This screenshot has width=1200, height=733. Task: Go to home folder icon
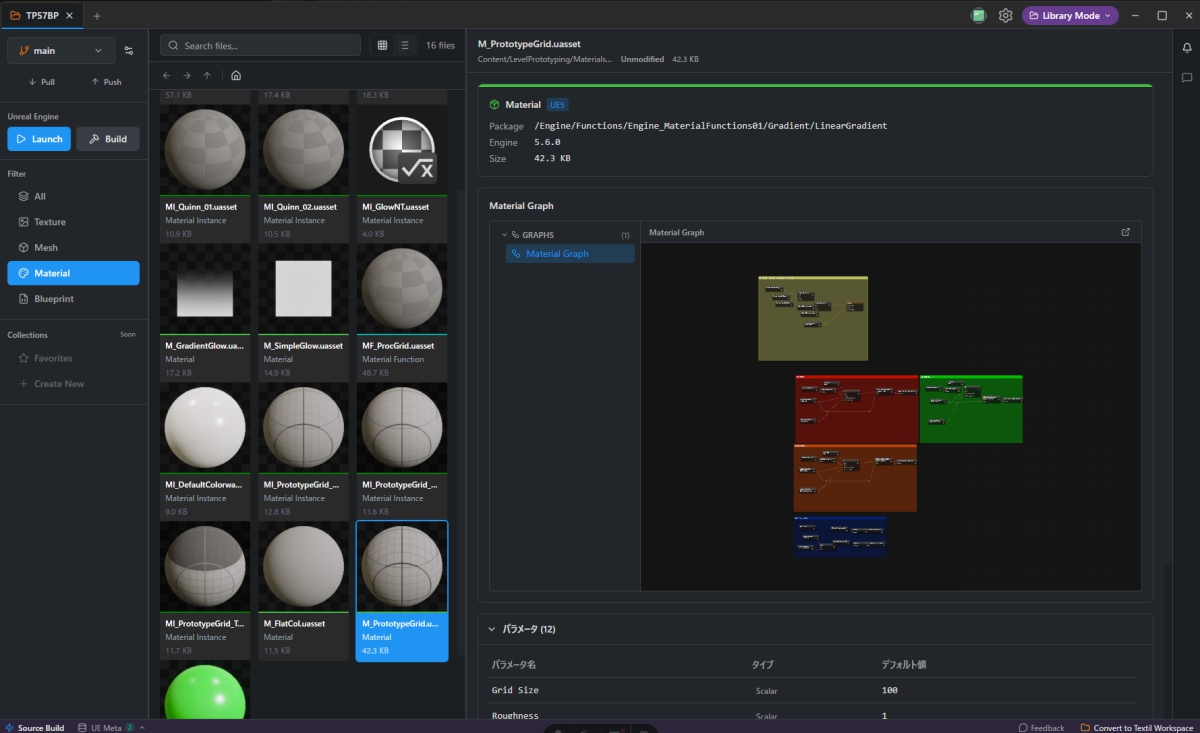point(236,75)
